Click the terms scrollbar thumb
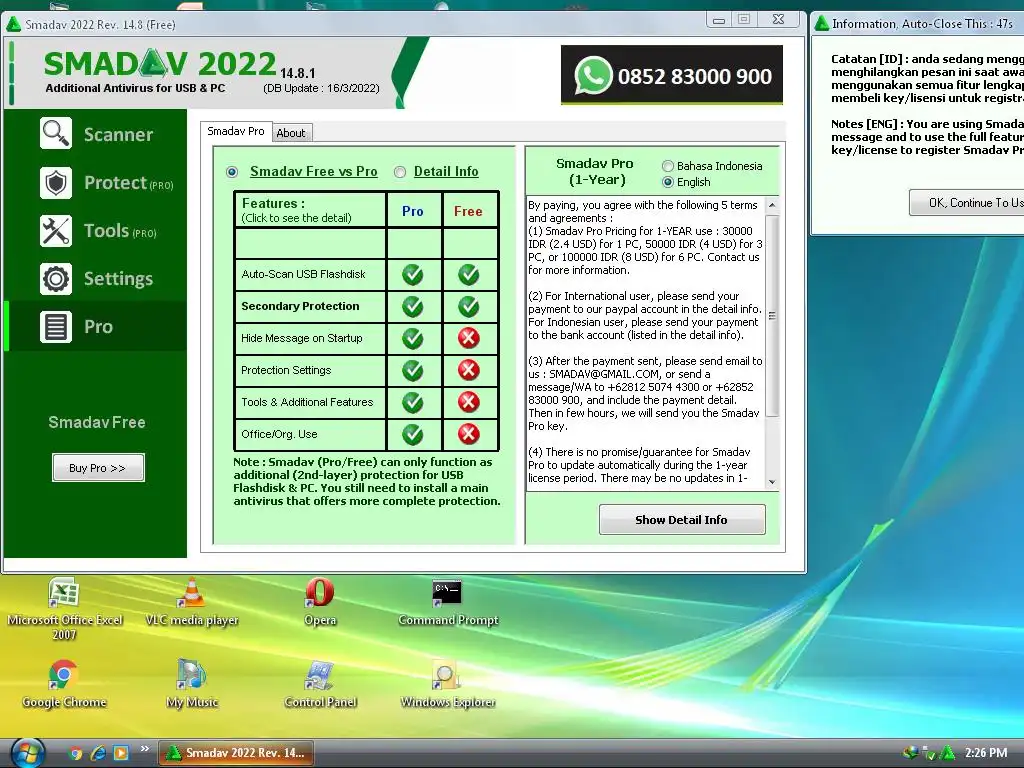Viewport: 1024px width, 768px height. (772, 315)
